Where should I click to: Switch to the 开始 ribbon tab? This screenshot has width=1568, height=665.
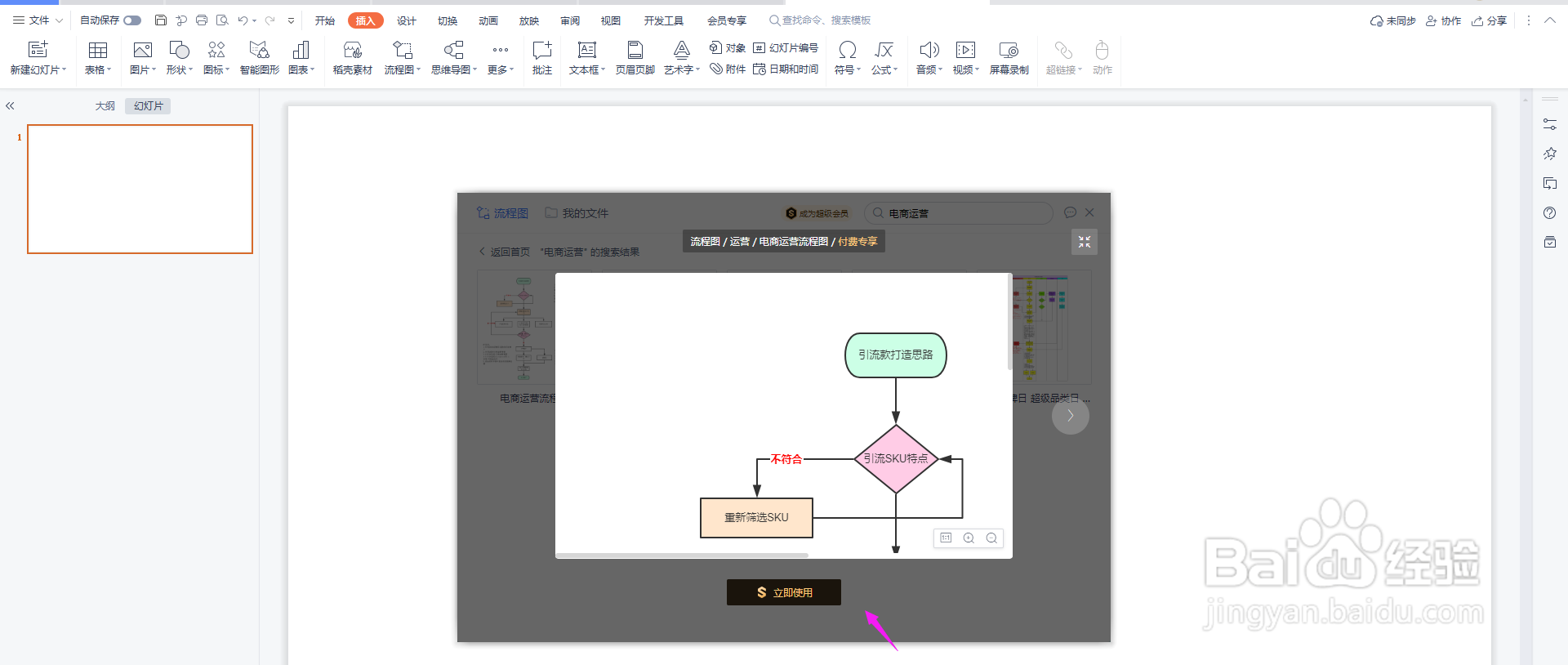325,20
